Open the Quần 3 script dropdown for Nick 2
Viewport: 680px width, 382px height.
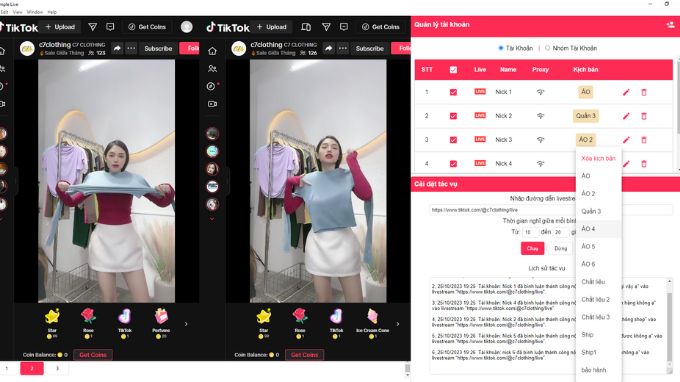585,116
